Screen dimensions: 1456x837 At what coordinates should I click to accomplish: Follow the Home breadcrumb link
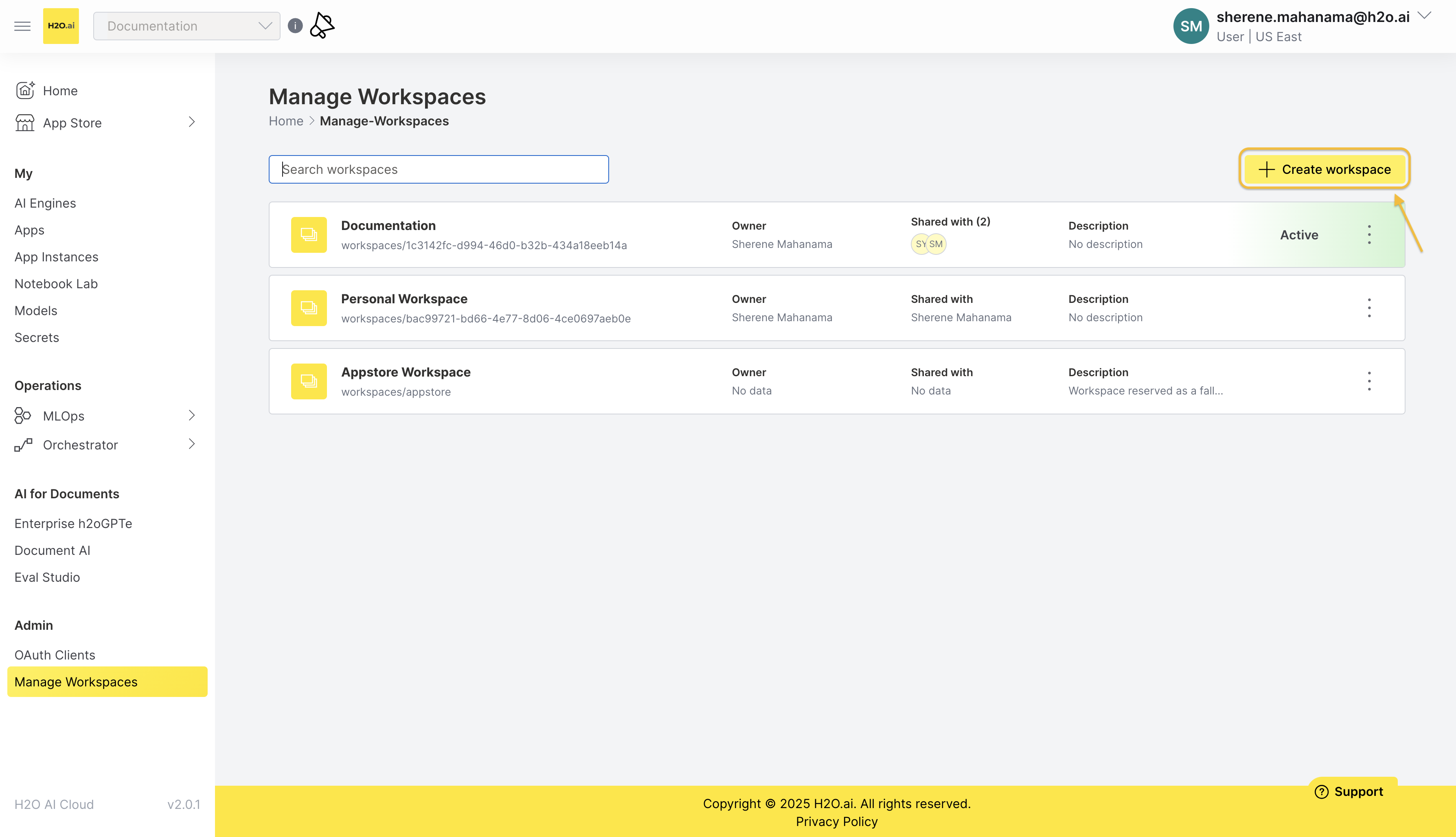pyautogui.click(x=286, y=121)
